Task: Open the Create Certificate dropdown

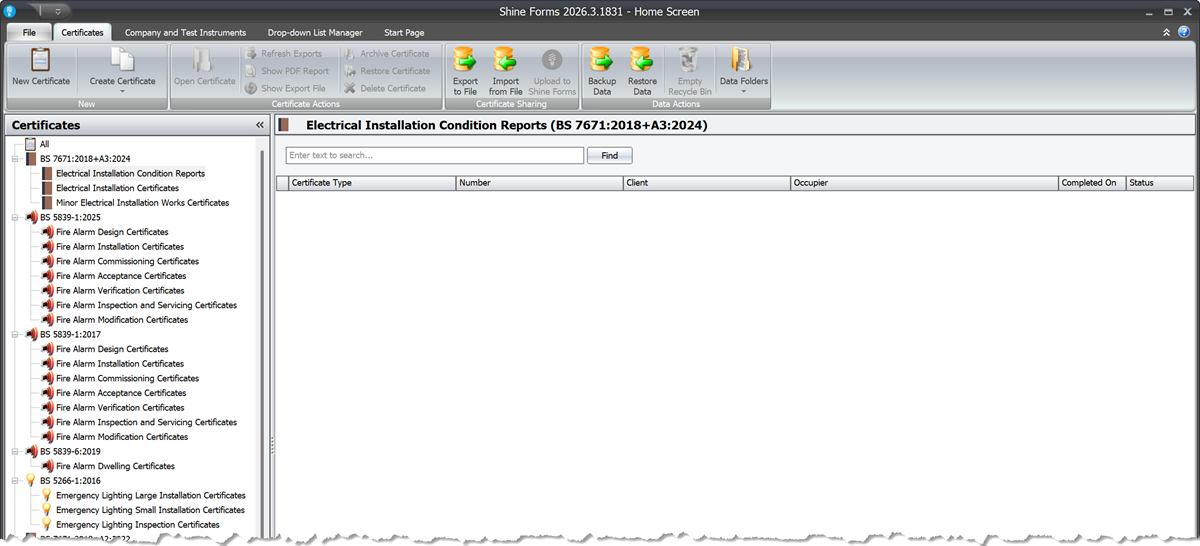Action: pyautogui.click(x=122, y=71)
